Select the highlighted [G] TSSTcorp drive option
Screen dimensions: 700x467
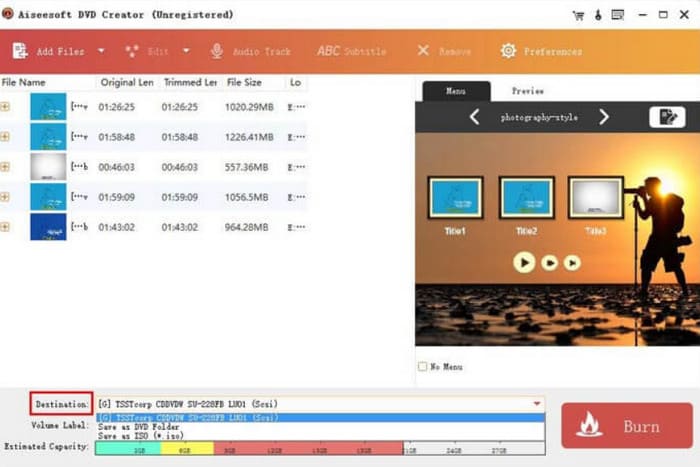tap(321, 418)
